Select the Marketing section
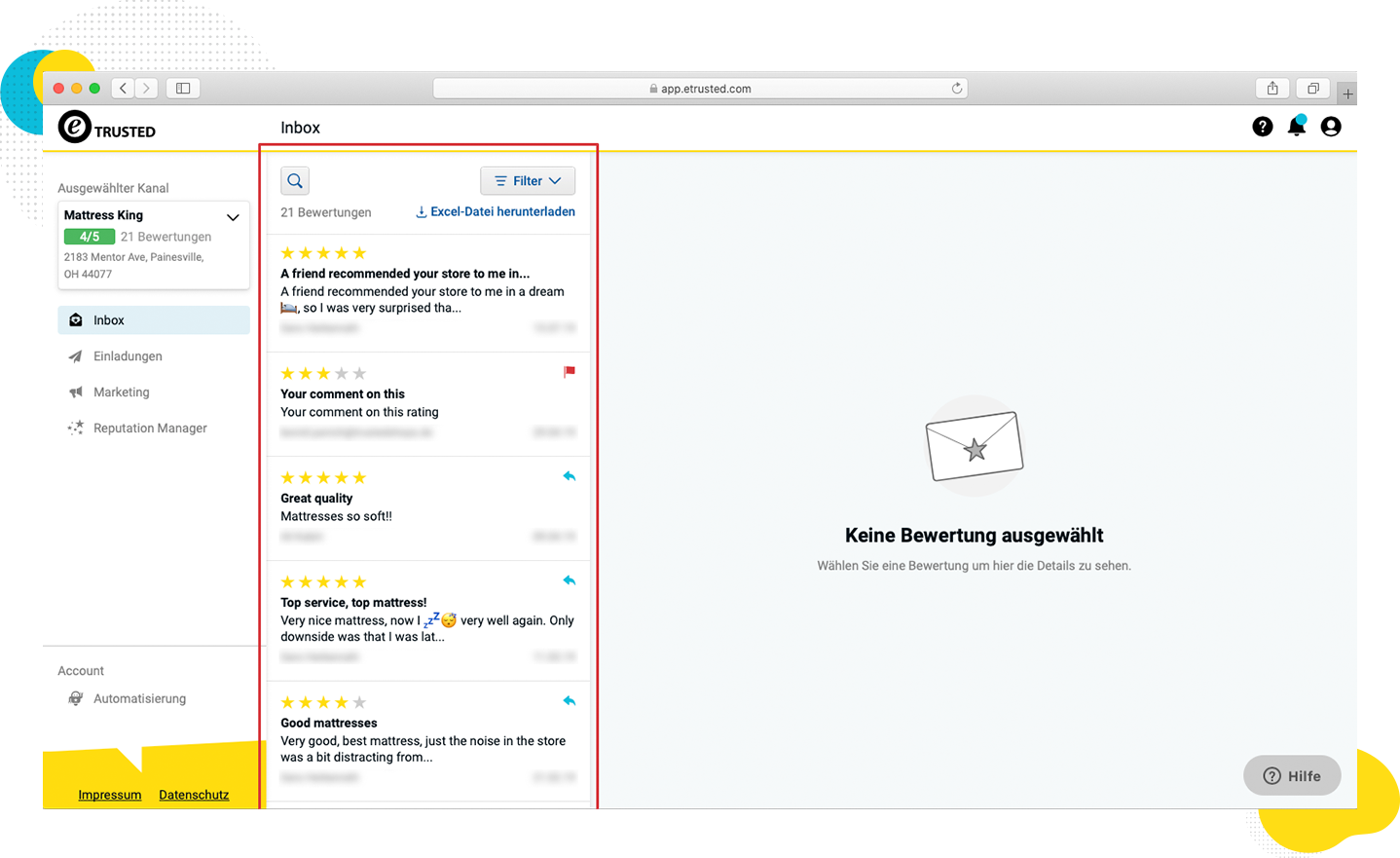Image resolution: width=1400 pixels, height=858 pixels. click(x=121, y=392)
